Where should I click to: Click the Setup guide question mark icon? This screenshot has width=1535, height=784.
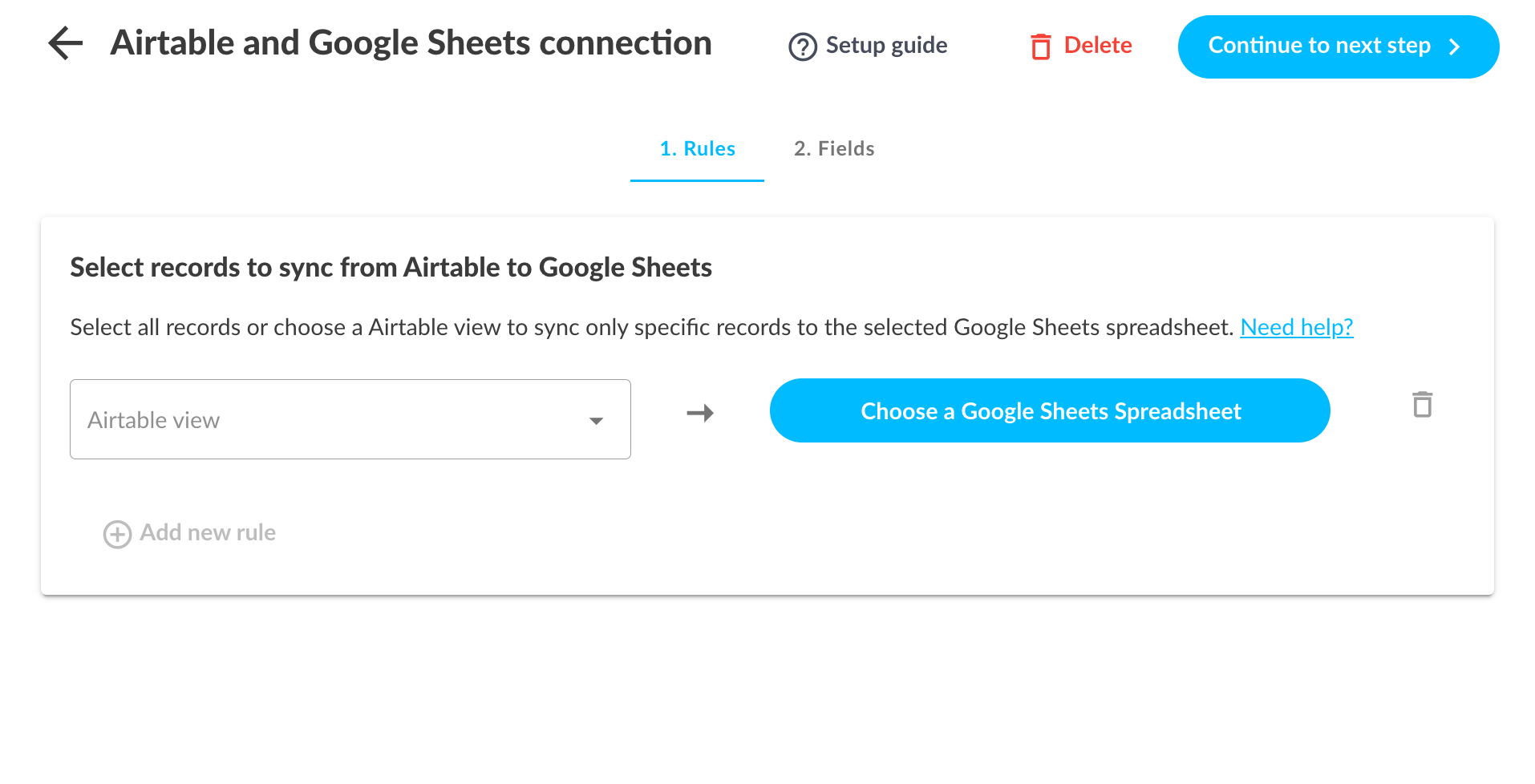coord(802,46)
